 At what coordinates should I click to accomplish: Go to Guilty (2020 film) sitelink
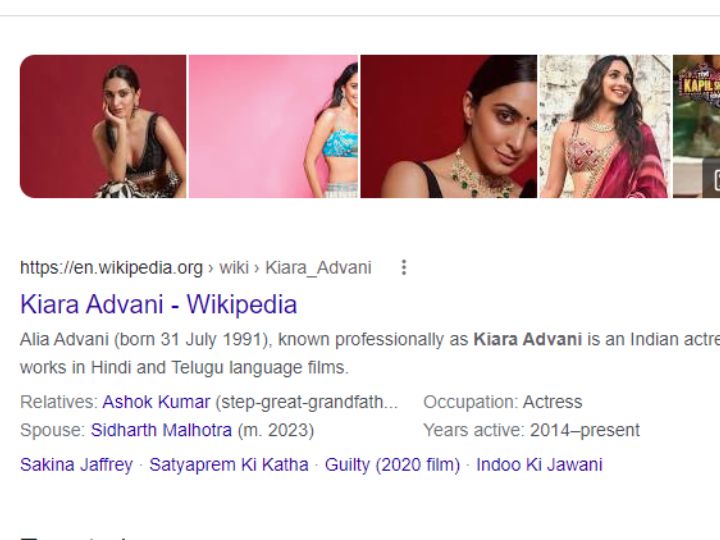[392, 465]
